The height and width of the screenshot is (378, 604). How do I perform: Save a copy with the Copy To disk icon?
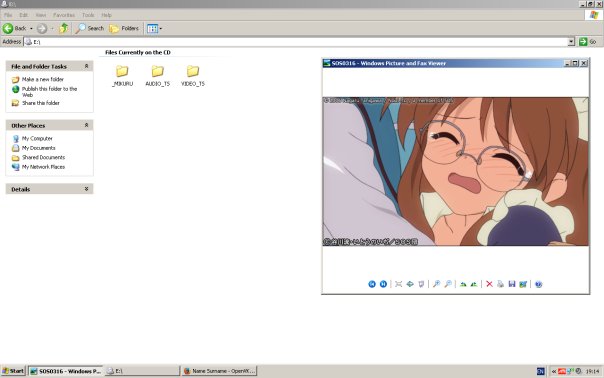(x=512, y=284)
